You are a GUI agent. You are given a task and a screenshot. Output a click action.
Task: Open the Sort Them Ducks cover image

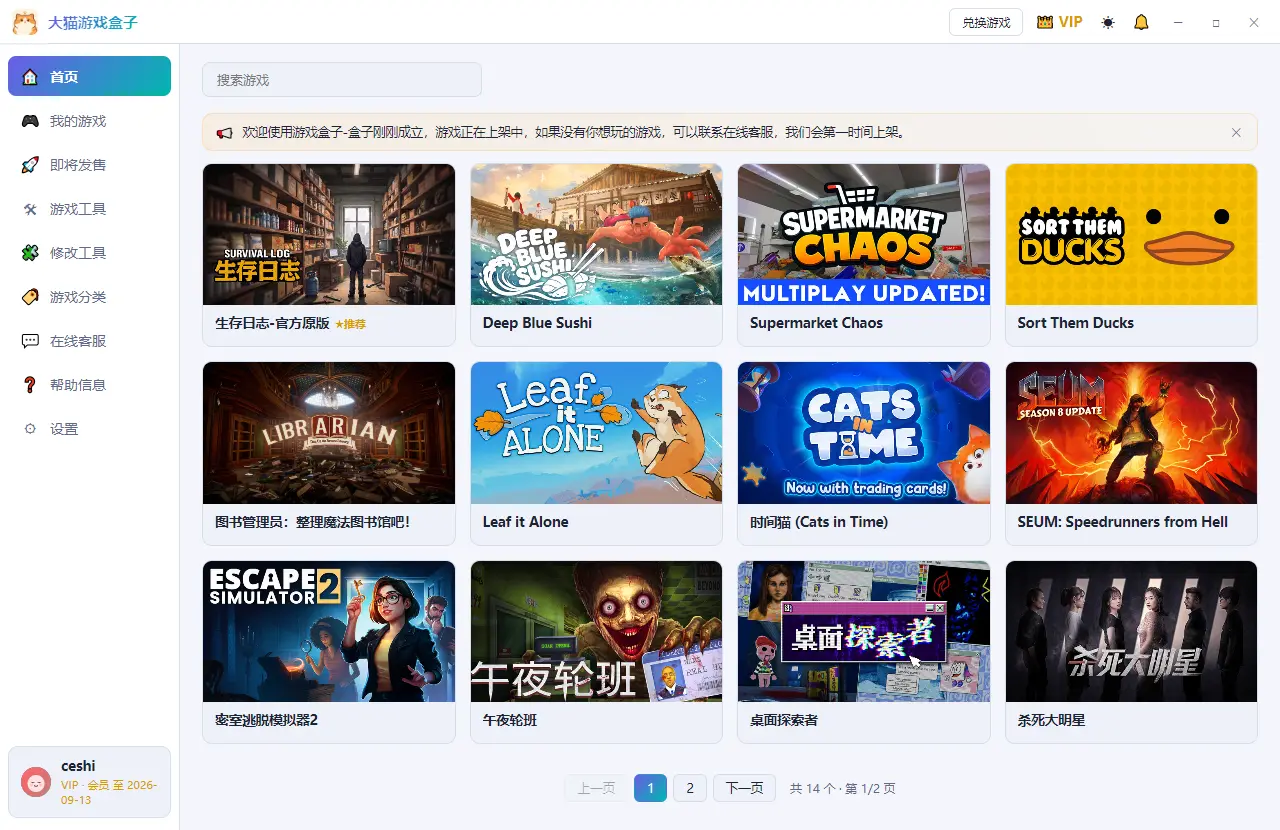1131,234
